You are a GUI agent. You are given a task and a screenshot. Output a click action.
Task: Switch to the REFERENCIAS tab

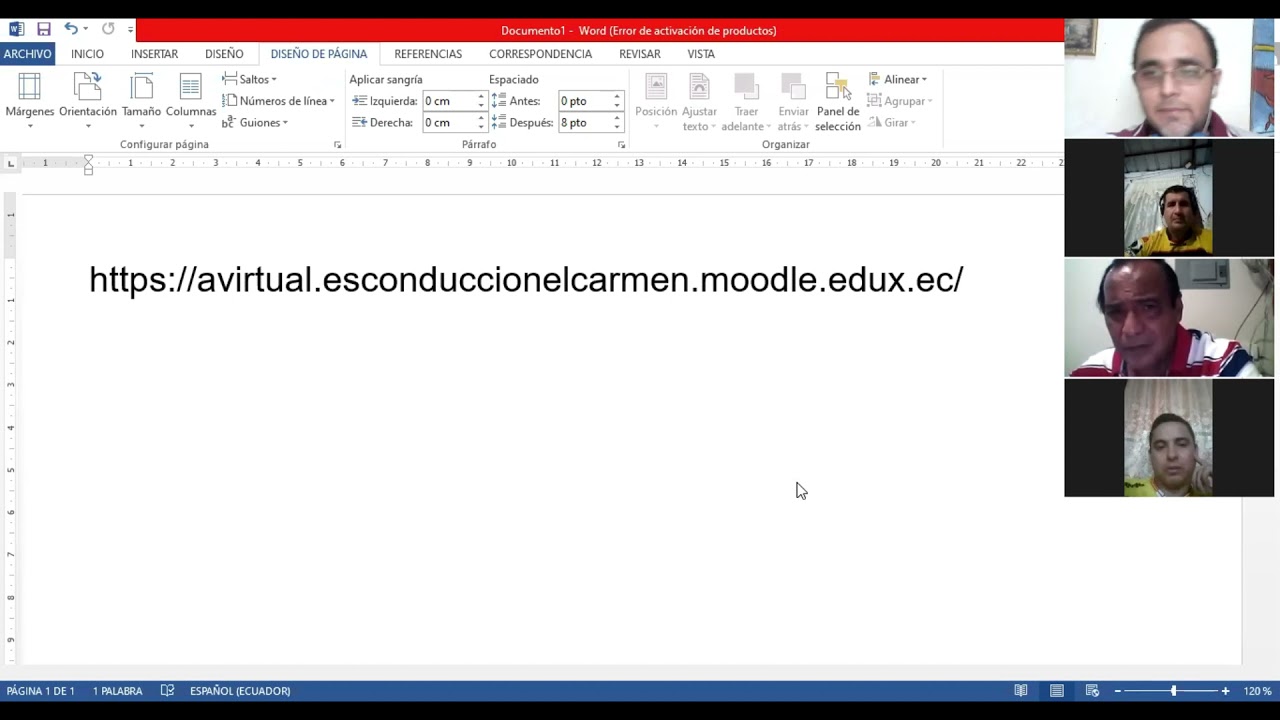pos(428,54)
